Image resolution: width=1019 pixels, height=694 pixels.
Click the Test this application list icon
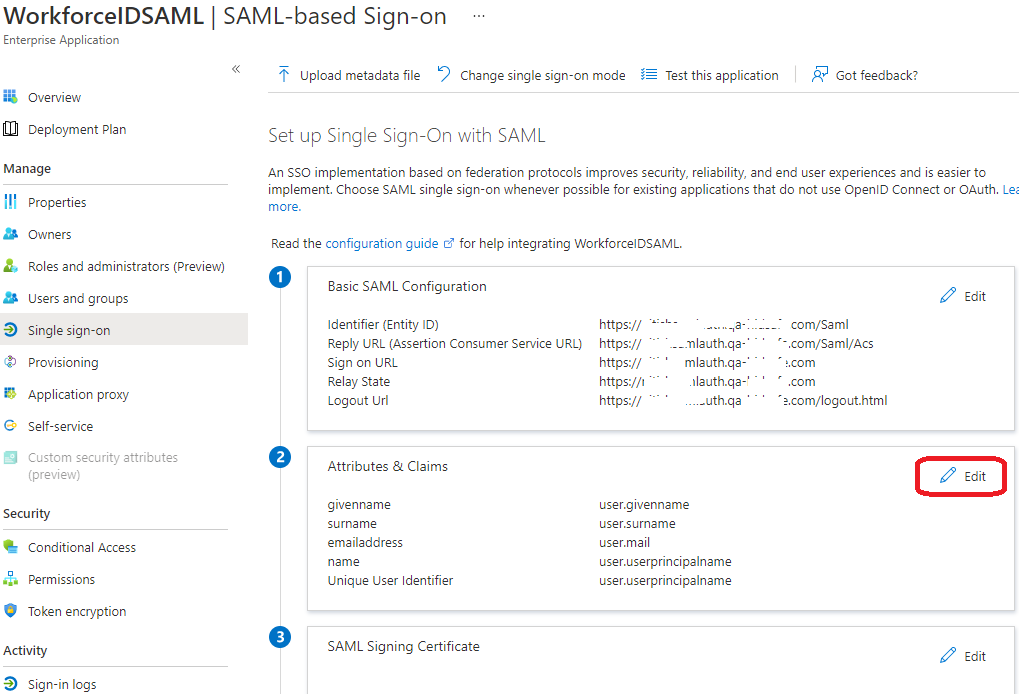(x=649, y=74)
